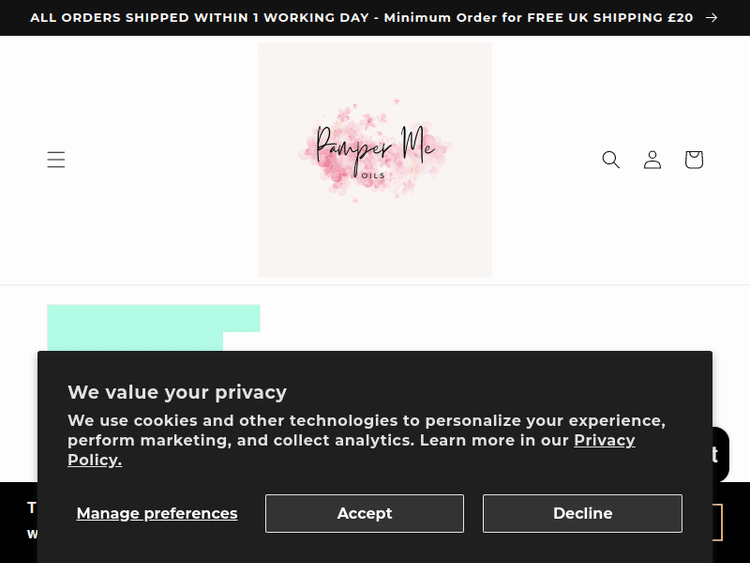The image size is (750, 563).
Task: Follow the Privacy Policy link
Action: [x=604, y=441]
